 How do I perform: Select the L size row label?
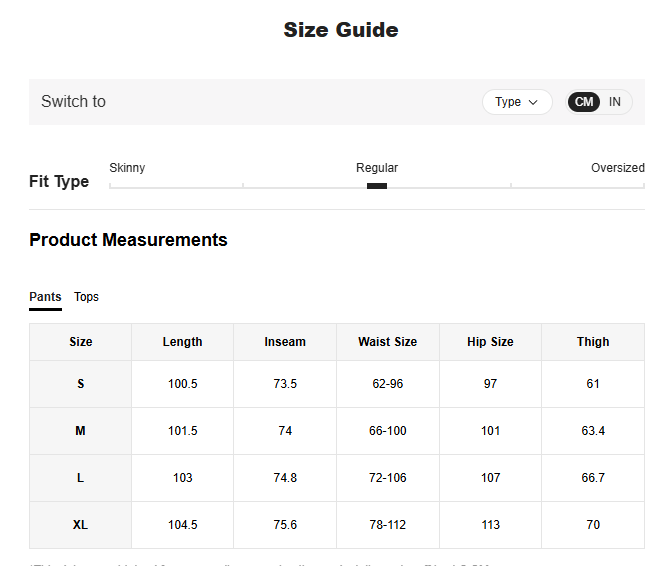[x=81, y=478]
